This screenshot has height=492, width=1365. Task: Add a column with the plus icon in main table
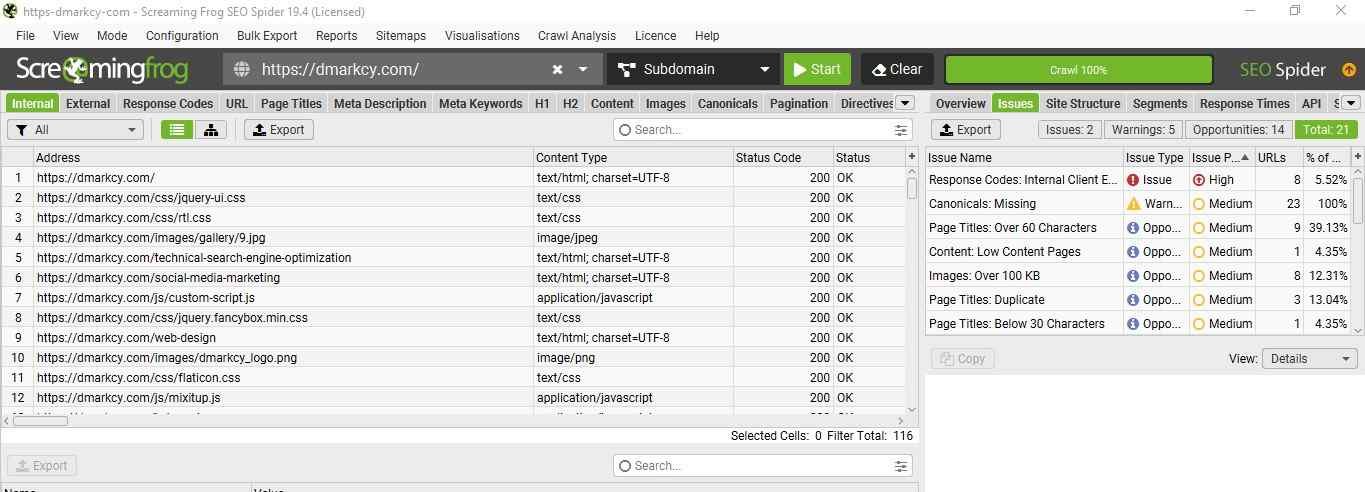tap(911, 157)
